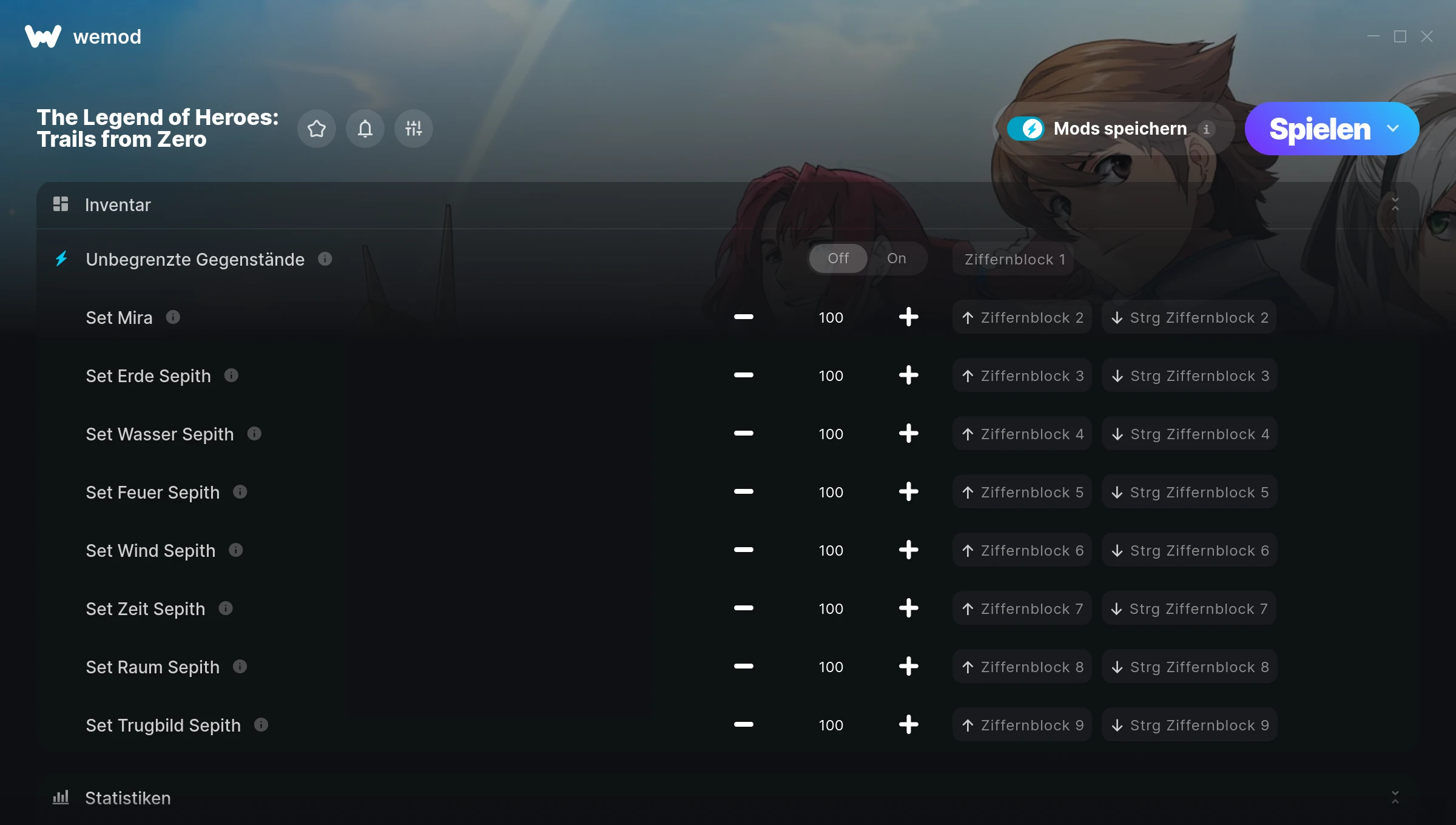Turn Unbegrenzte Gegenstände On
This screenshot has height=825, width=1456.
click(x=897, y=258)
